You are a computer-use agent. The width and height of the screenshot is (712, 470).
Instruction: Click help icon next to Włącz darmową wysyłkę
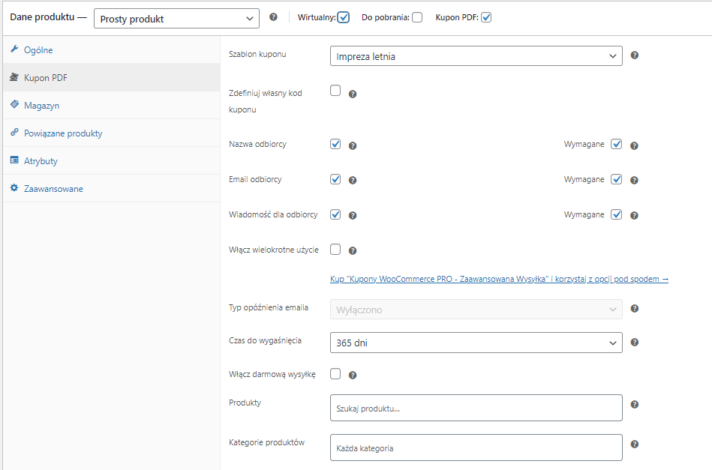pyautogui.click(x=352, y=376)
